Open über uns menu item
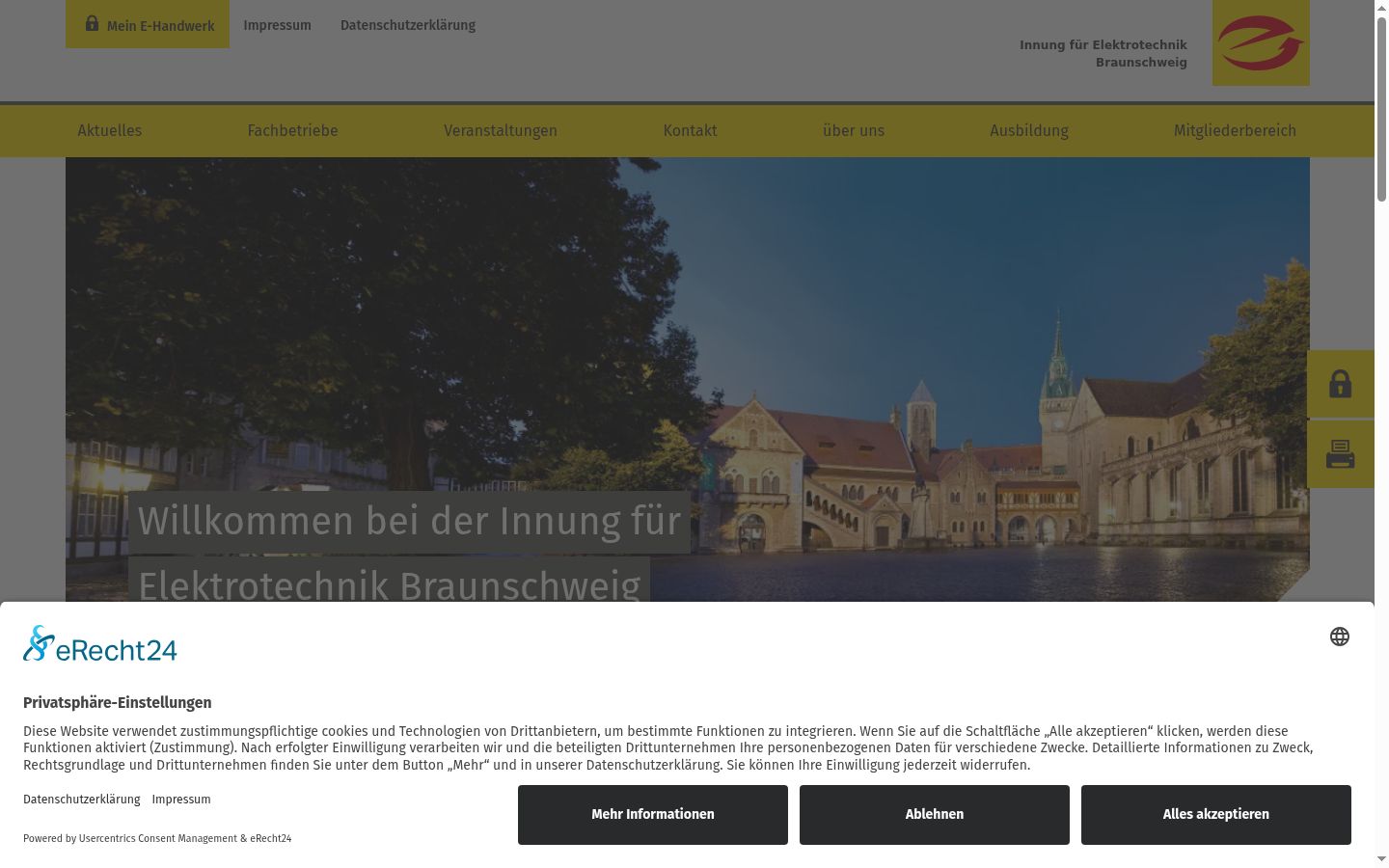The image size is (1389, 868). click(854, 130)
